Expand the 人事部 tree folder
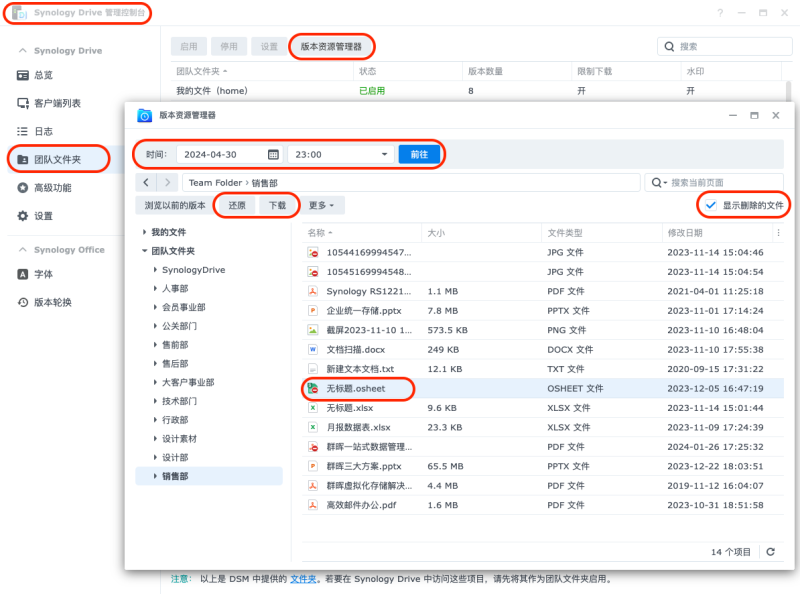 [x=155, y=288]
